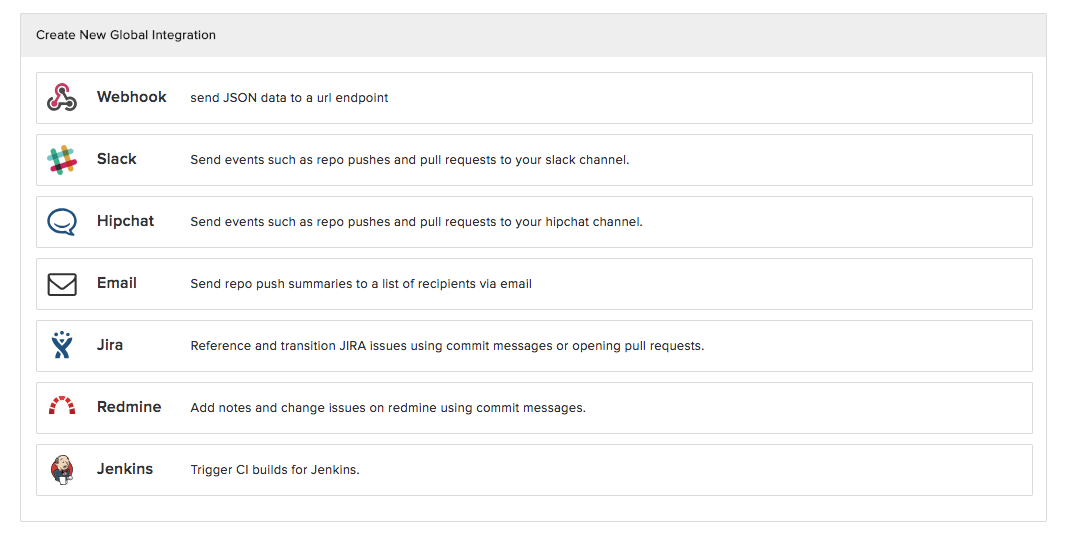Click the Hipchat speech bubble icon

62,222
